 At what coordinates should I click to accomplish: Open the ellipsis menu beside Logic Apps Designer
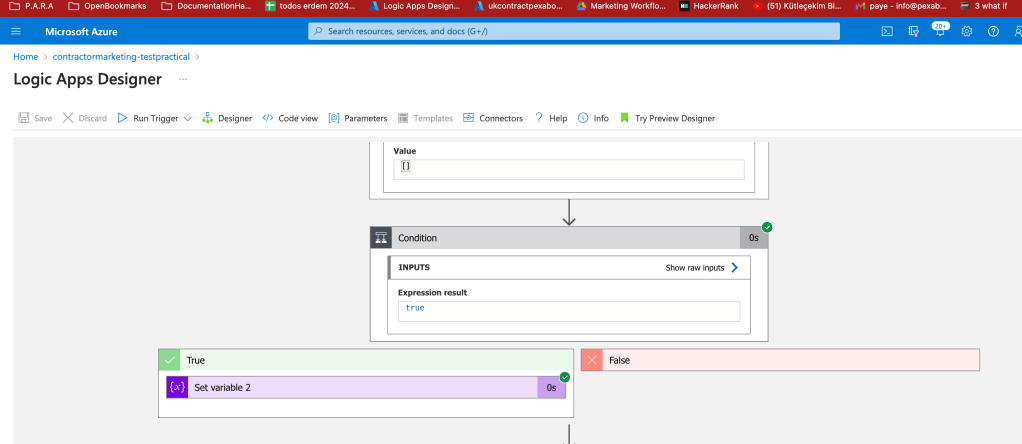[183, 79]
